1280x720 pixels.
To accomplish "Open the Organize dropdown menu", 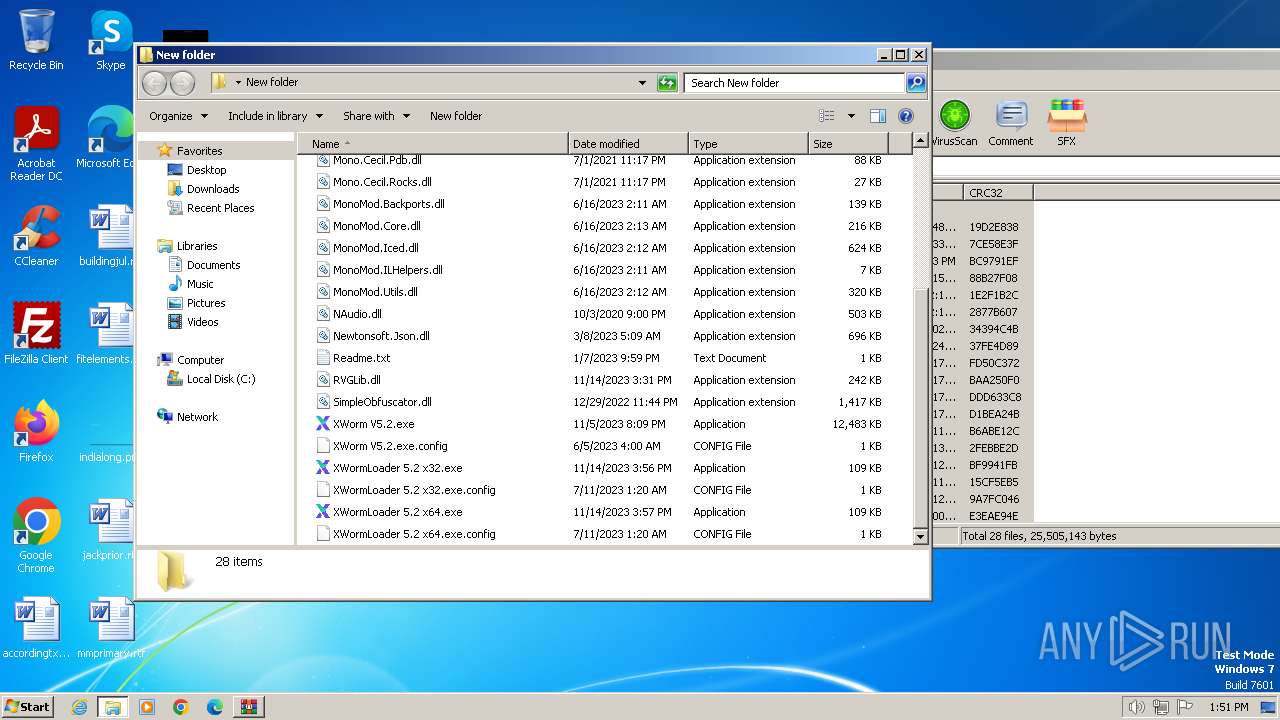I will pos(178,116).
